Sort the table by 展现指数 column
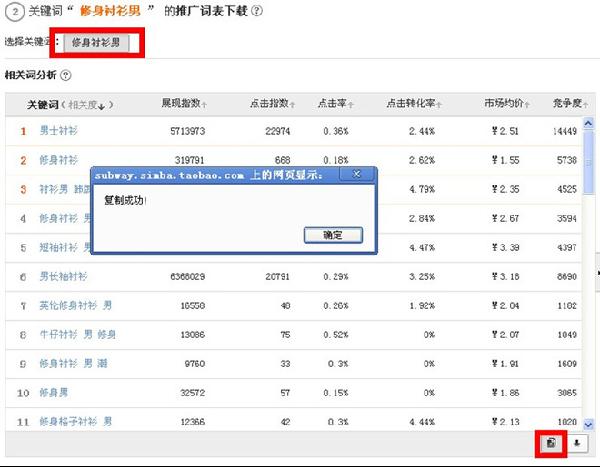 click(x=184, y=103)
